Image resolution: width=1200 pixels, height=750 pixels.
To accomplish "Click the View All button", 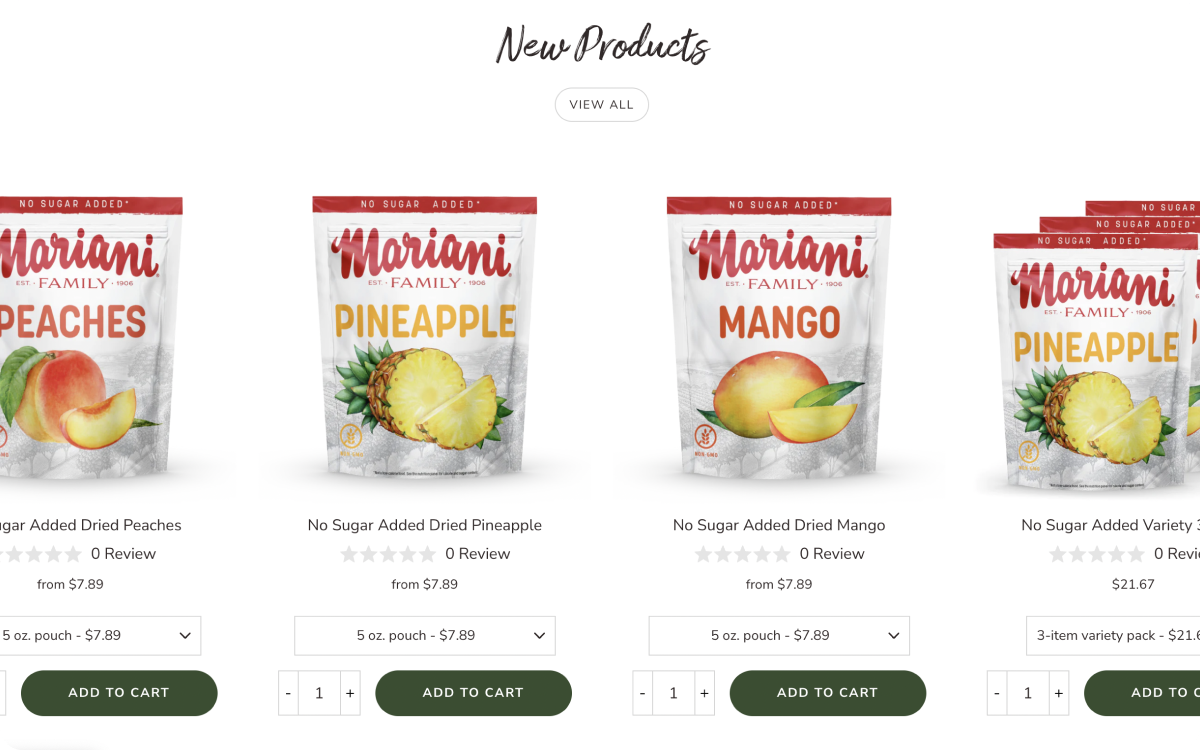I will point(601,104).
